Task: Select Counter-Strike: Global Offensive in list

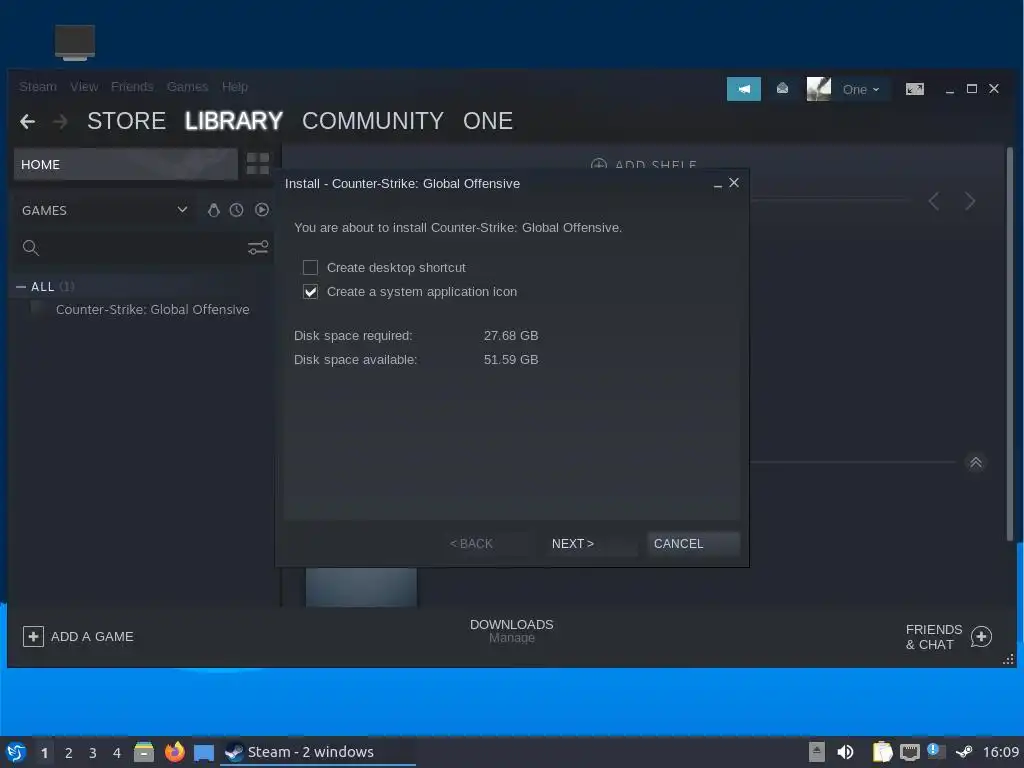Action: 152,310
